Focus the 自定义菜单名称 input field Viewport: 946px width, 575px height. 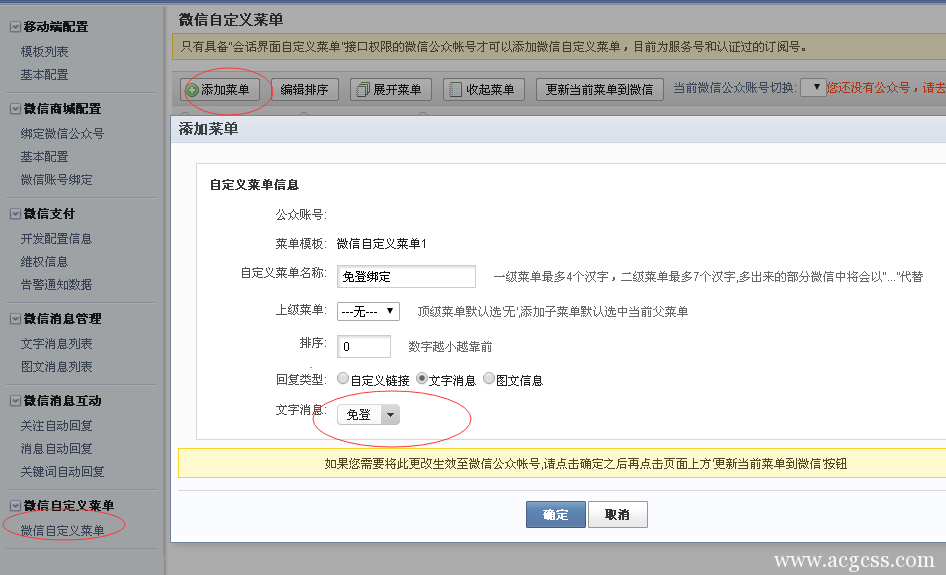point(406,277)
